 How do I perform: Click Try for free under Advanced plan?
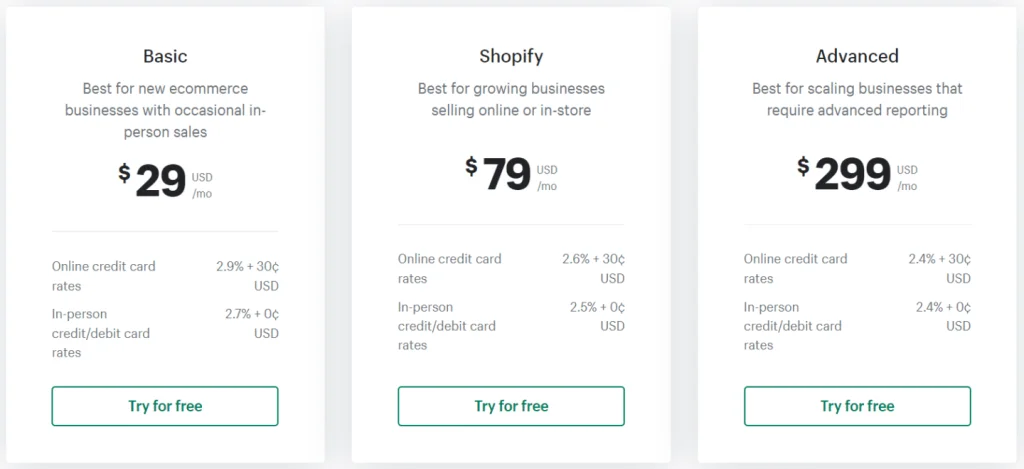tap(857, 406)
